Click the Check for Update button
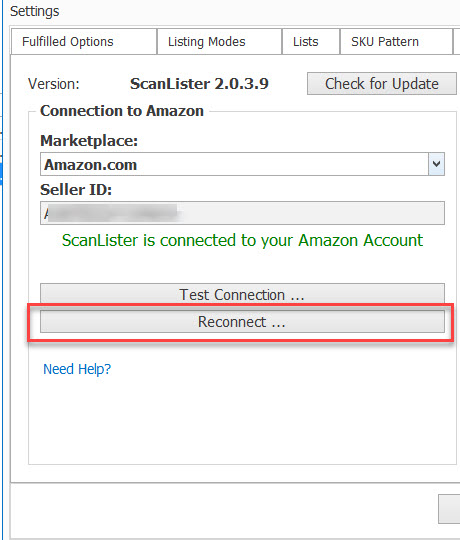This screenshot has height=540, width=460. (382, 83)
